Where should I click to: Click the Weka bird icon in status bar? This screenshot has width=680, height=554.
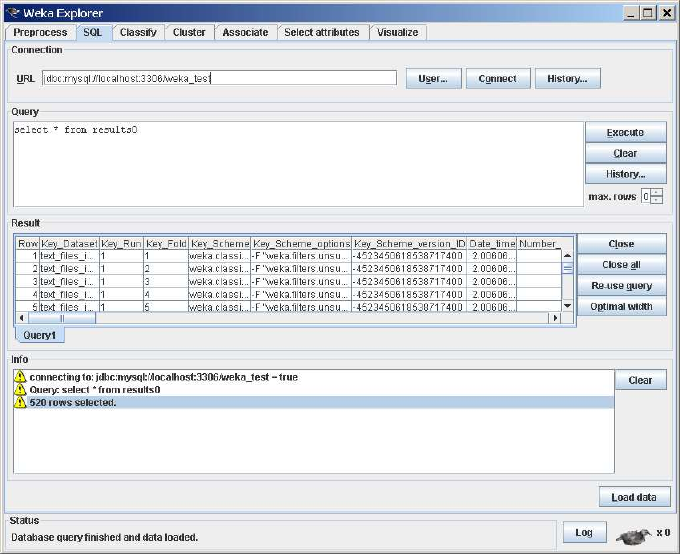(x=634, y=536)
